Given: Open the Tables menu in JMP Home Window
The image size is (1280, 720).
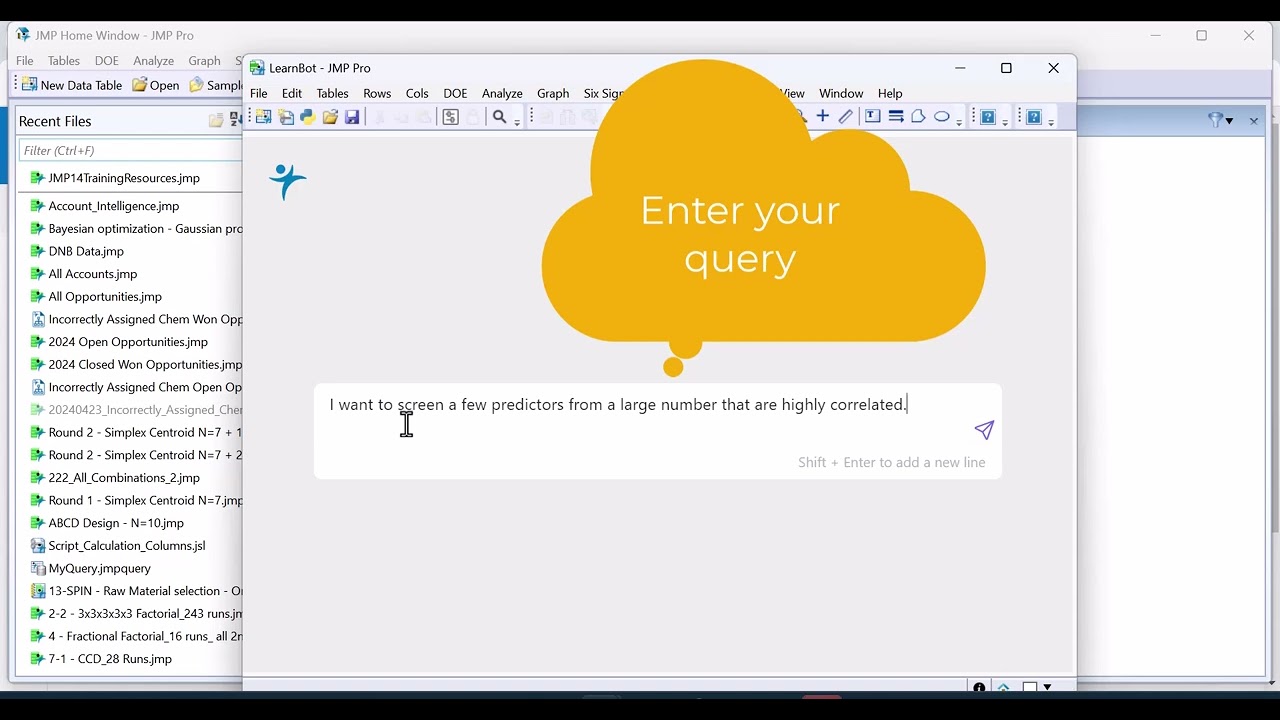Looking at the screenshot, I should 64,61.
